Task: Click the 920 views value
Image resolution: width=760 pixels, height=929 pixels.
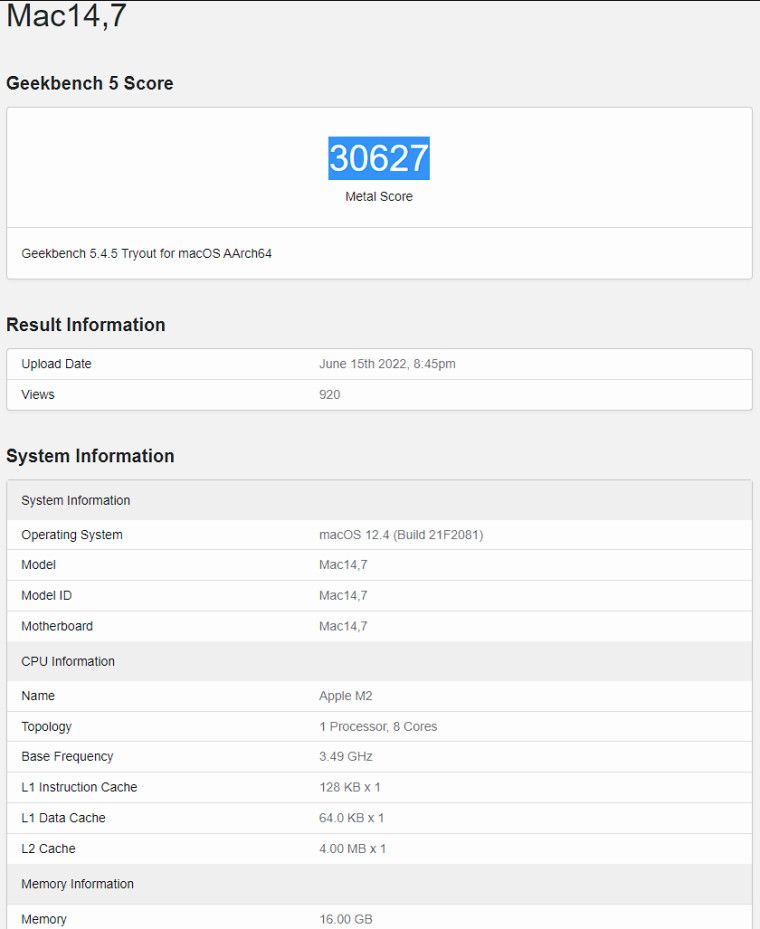Action: pos(329,395)
